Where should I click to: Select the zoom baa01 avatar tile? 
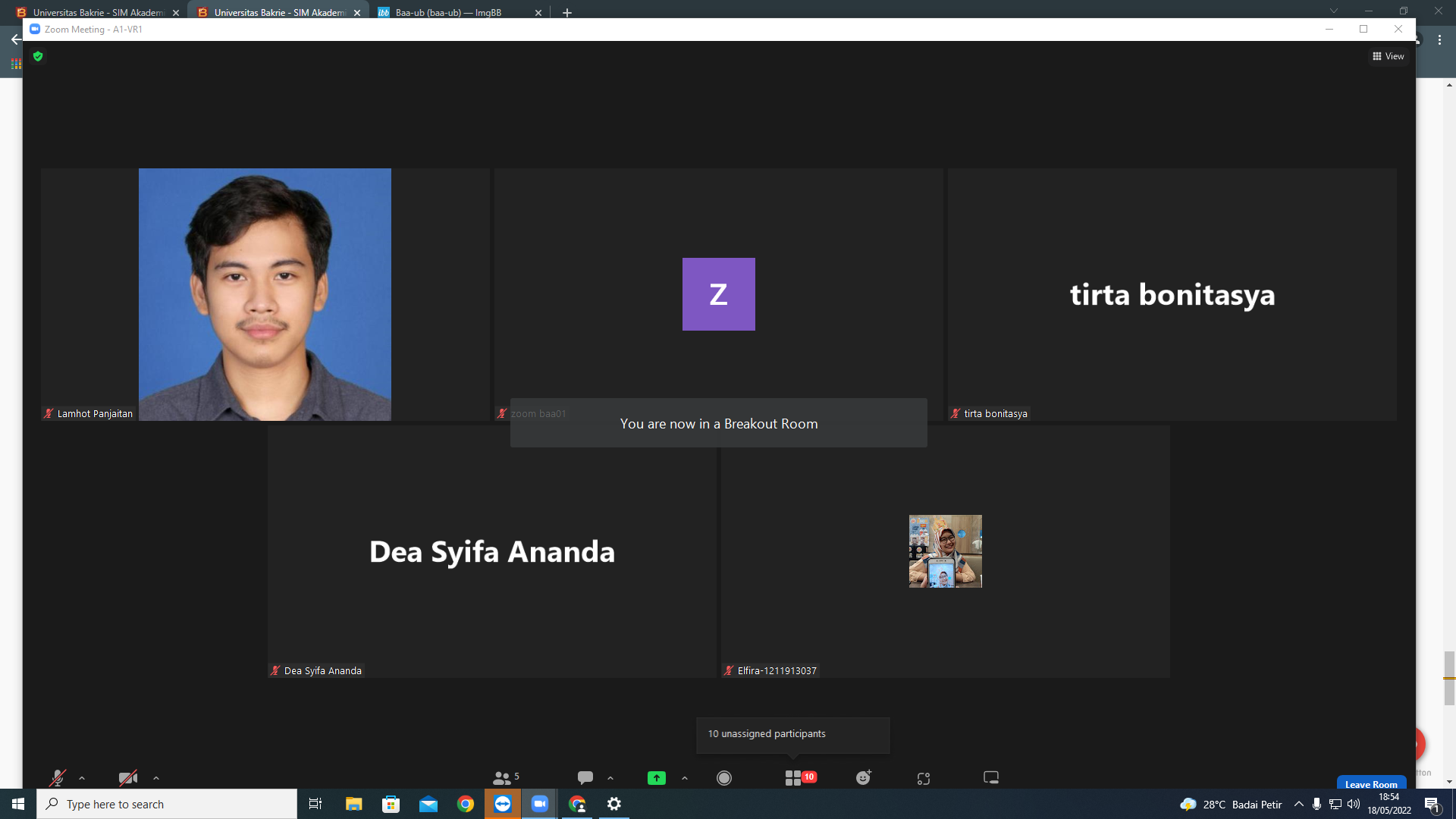pyautogui.click(x=718, y=294)
